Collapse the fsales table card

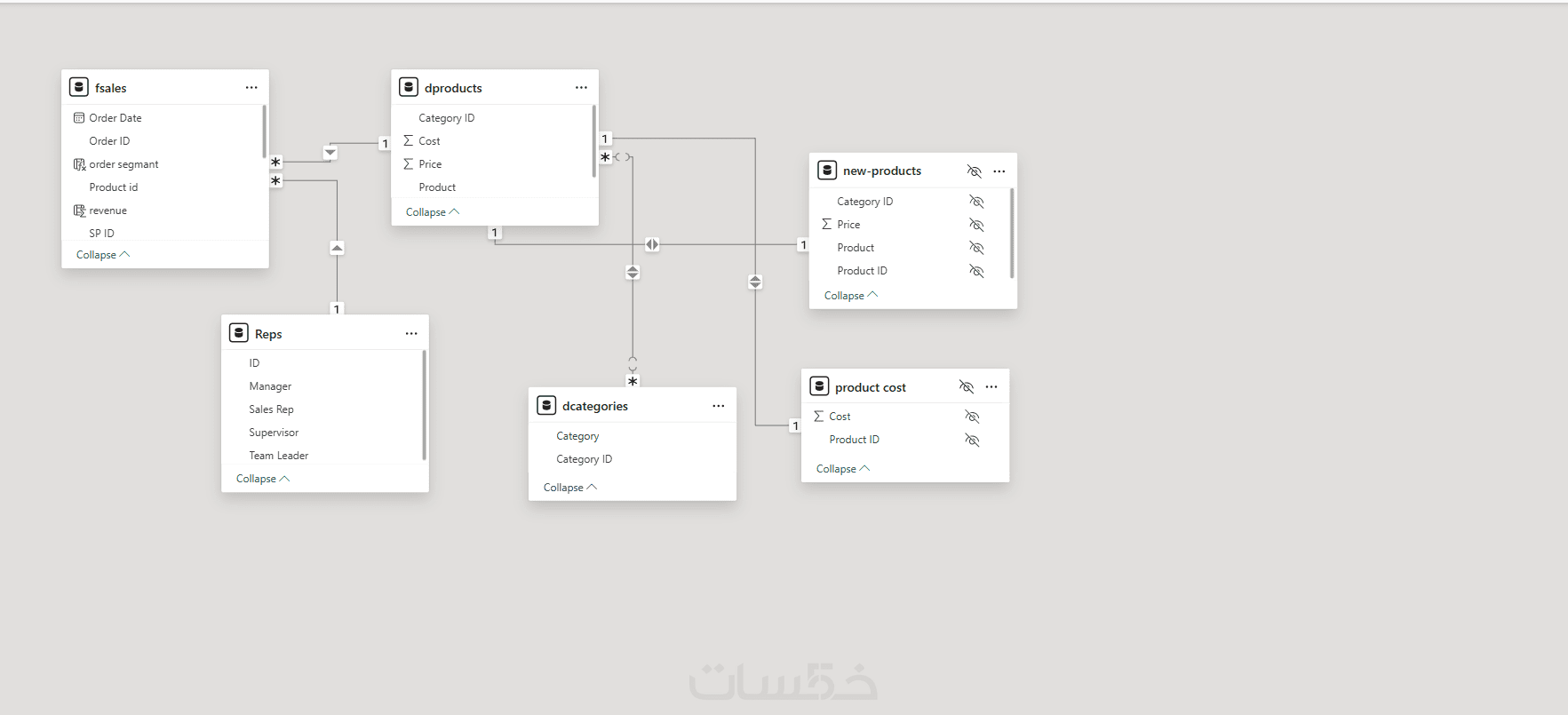(x=102, y=255)
